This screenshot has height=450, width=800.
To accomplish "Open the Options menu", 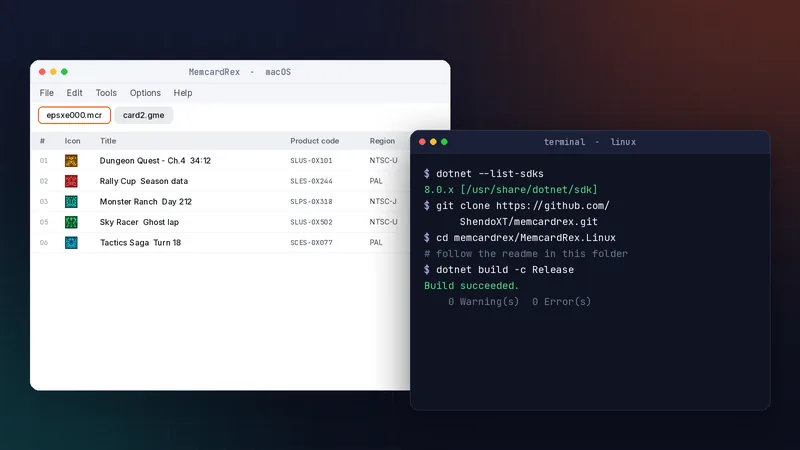I will (145, 93).
